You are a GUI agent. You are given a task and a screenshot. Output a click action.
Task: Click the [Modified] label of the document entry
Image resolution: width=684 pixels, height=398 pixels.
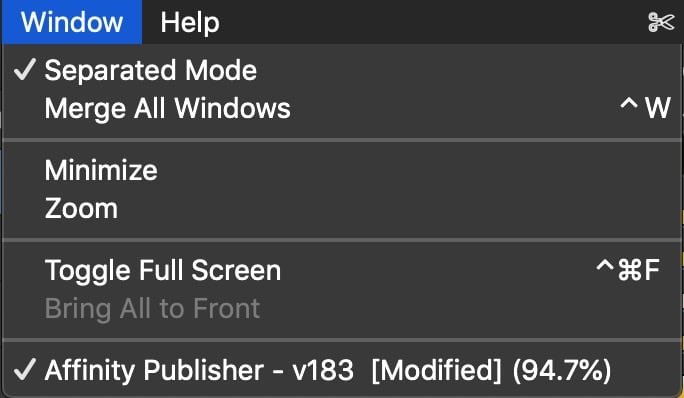tap(437, 371)
